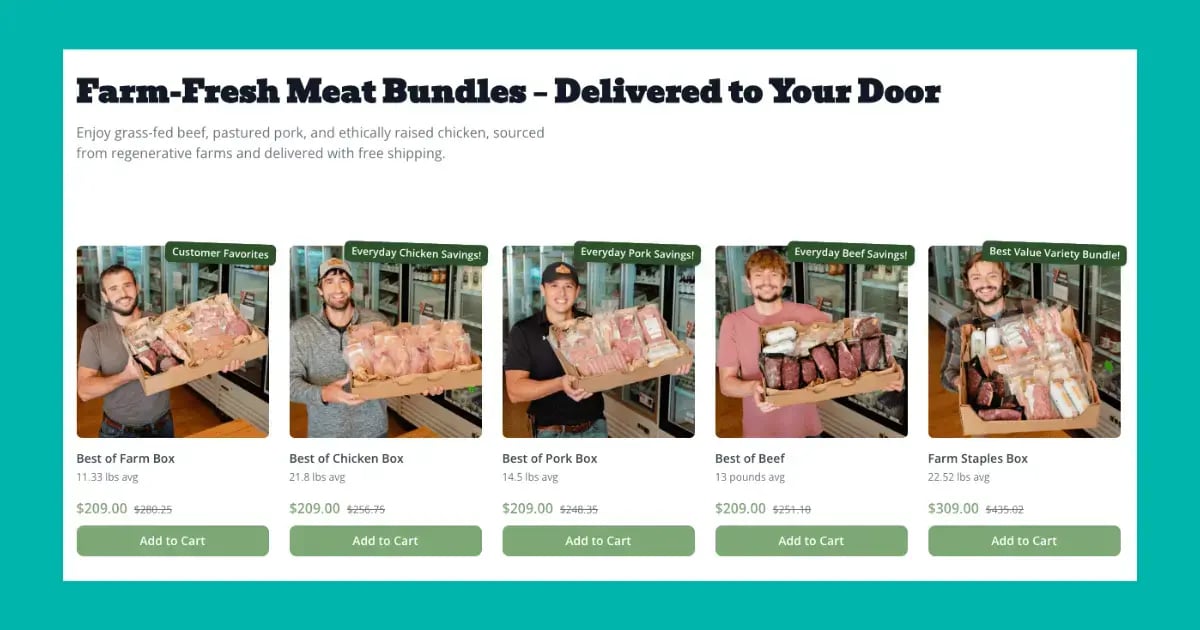Click the Customer Favorites badge
The image size is (1200, 630).
(x=220, y=253)
